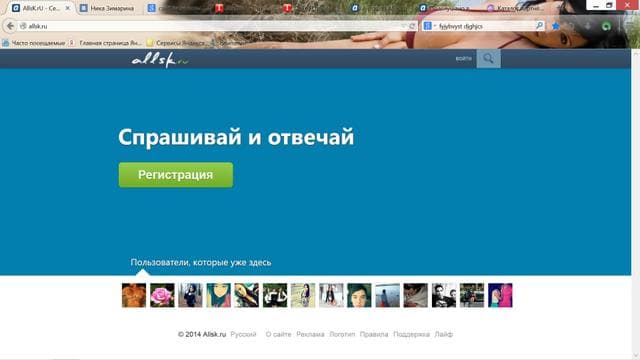Viewport: 640px width, 360px height.
Task: Open the orange flower user avatar
Action: pyautogui.click(x=134, y=295)
